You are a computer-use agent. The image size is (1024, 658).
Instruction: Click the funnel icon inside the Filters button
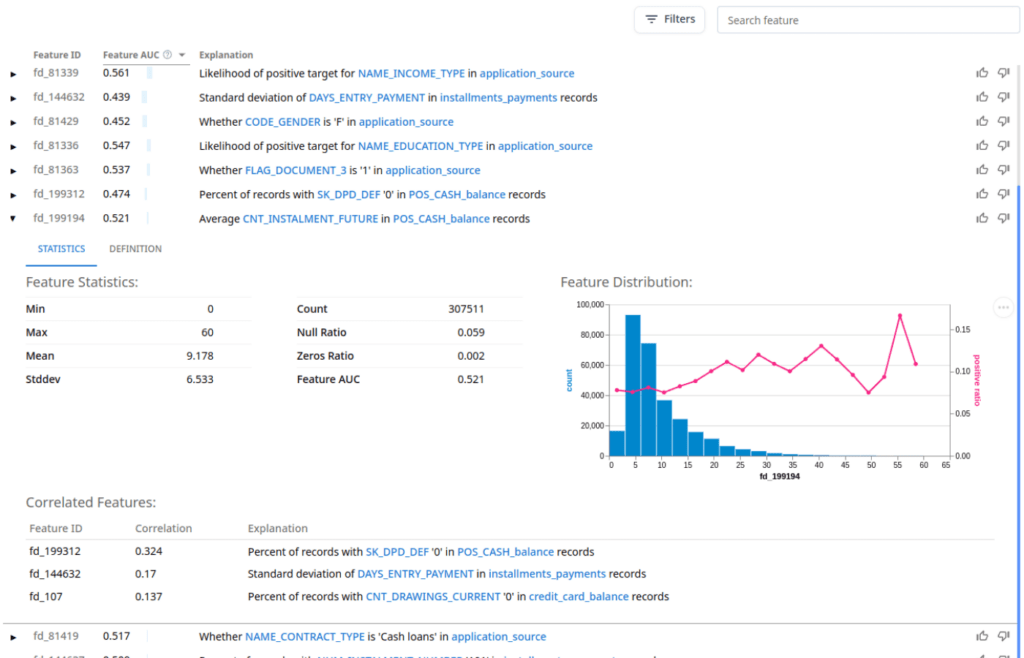pyautogui.click(x=652, y=19)
